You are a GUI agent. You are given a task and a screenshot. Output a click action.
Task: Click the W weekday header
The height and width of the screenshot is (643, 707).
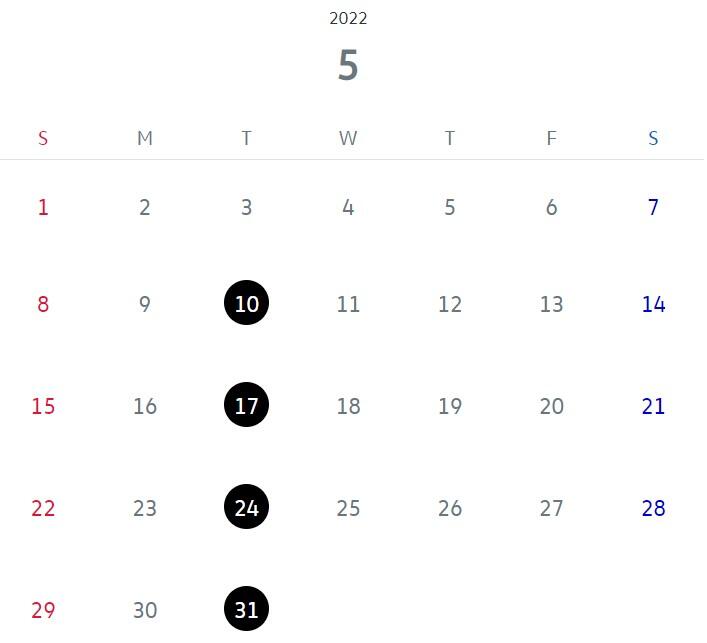349,138
